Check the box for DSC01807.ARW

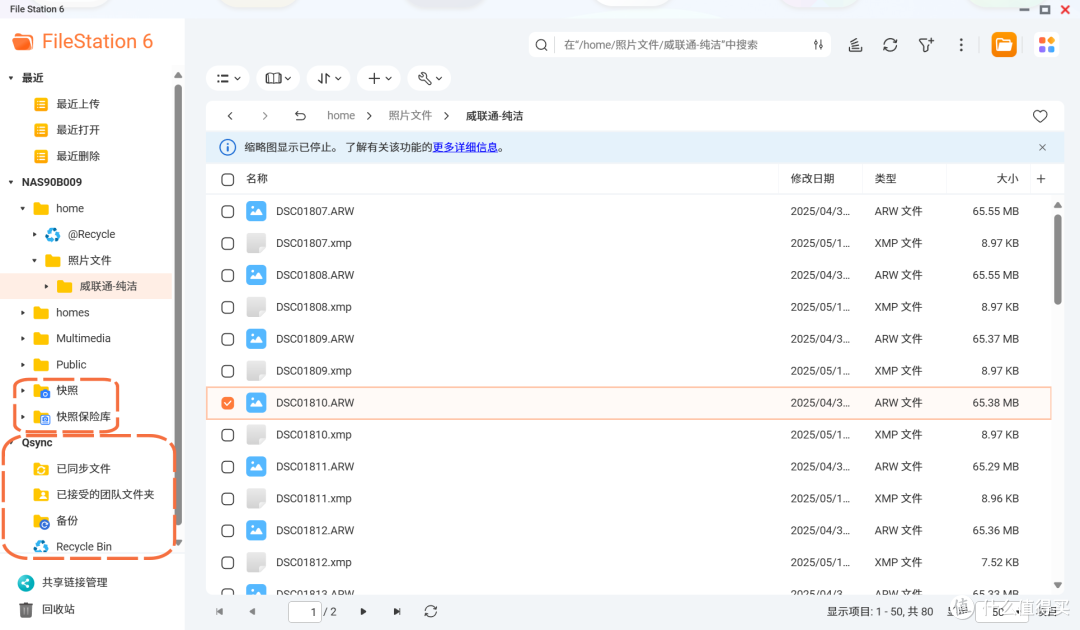pyautogui.click(x=227, y=211)
